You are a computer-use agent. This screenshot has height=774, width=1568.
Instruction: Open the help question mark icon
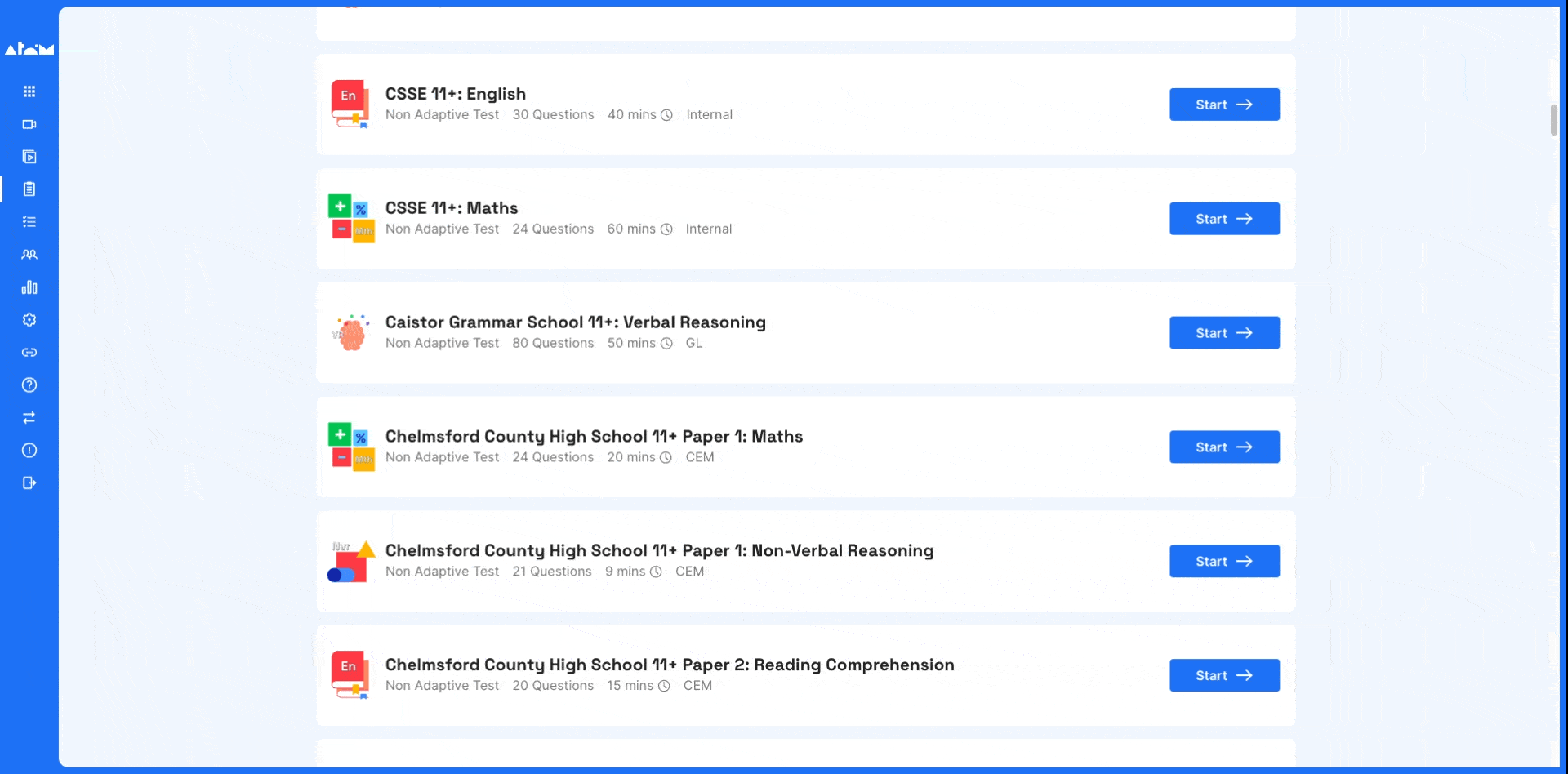[29, 385]
